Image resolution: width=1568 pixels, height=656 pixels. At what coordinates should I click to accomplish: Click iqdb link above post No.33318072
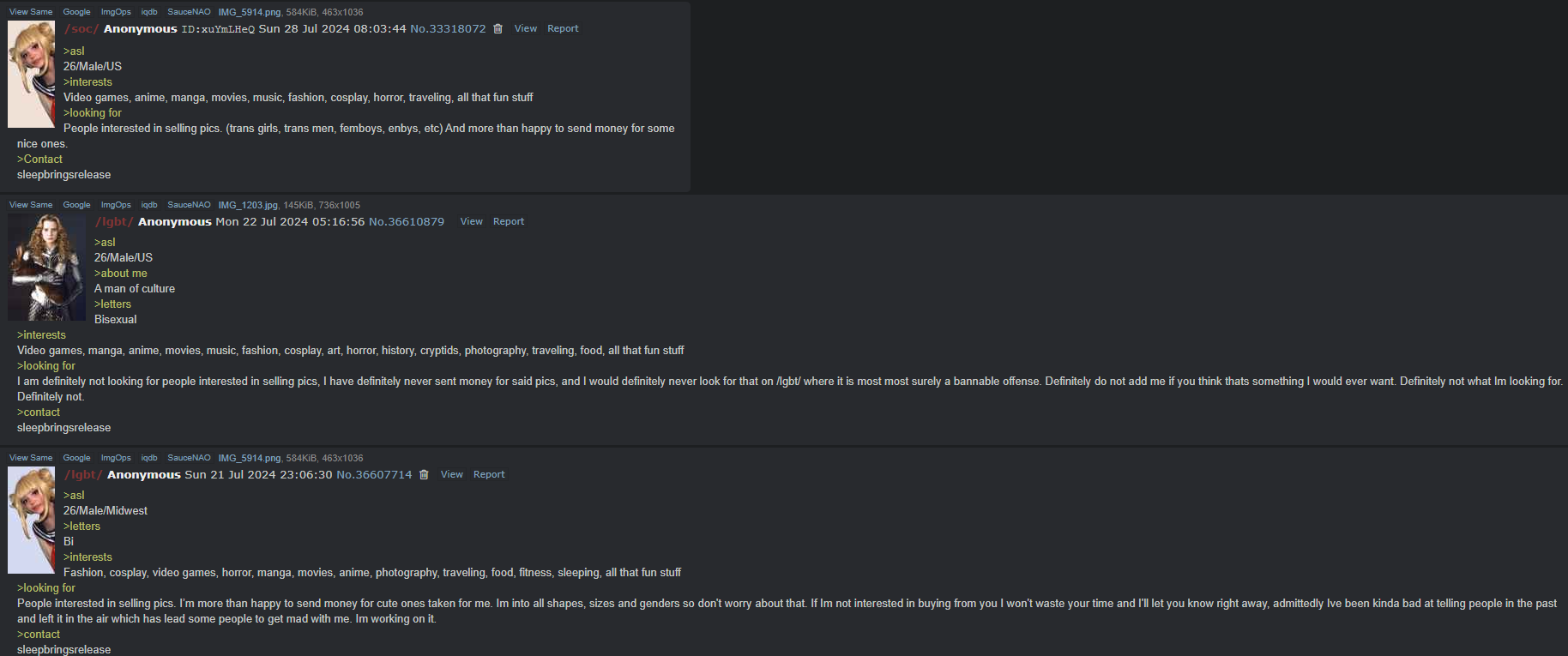point(149,12)
